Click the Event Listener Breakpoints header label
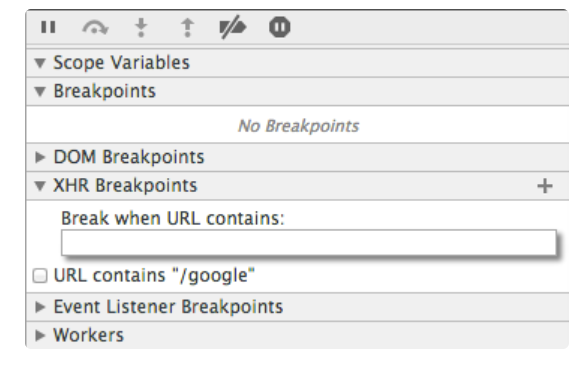The width and height of the screenshot is (586, 366). (x=168, y=307)
